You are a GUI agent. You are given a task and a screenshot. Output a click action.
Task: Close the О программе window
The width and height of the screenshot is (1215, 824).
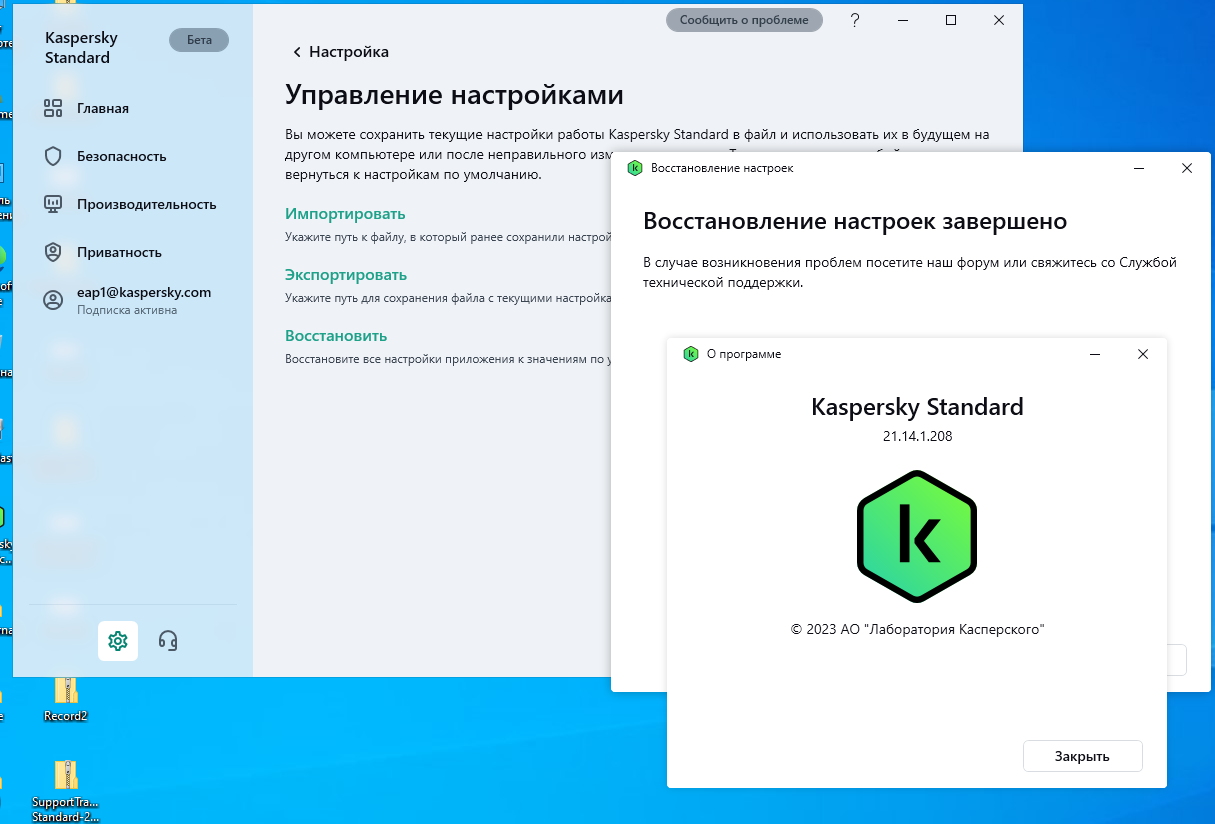pyautogui.click(x=1143, y=354)
